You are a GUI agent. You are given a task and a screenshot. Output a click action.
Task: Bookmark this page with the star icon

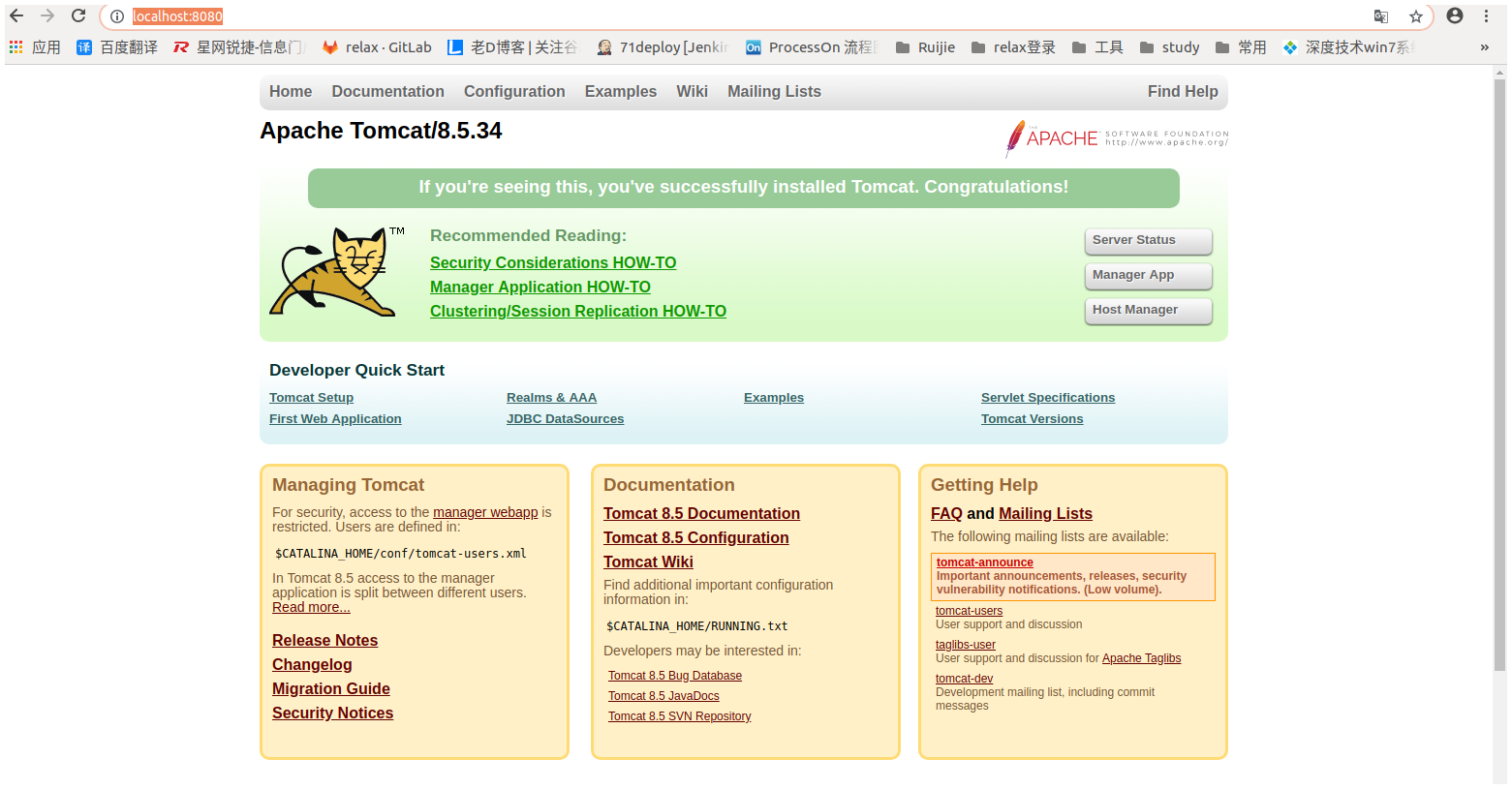click(x=1416, y=16)
